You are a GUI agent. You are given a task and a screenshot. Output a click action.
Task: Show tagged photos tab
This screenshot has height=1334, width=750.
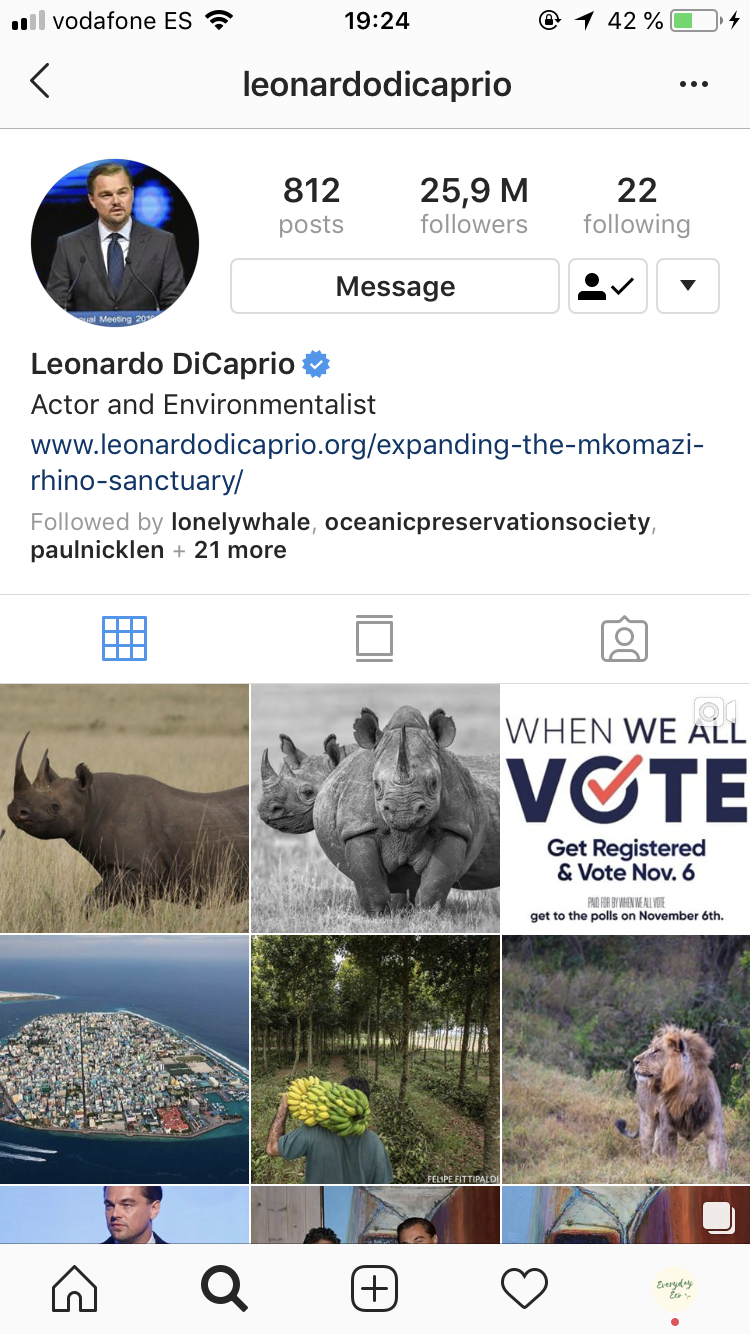coord(625,639)
